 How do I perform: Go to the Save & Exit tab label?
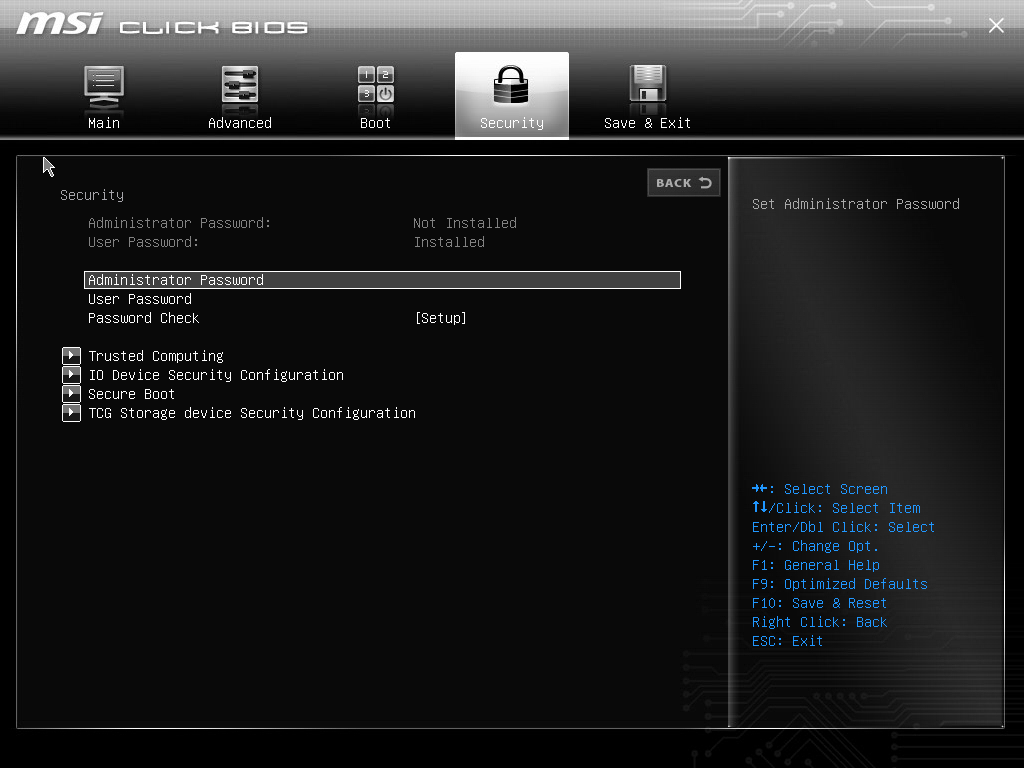(x=647, y=123)
